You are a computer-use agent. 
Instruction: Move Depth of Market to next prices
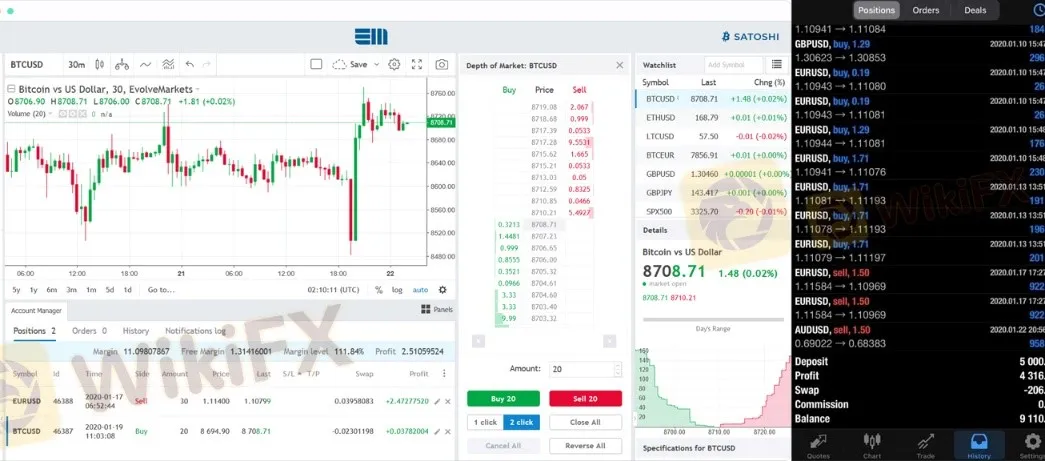(x=609, y=341)
